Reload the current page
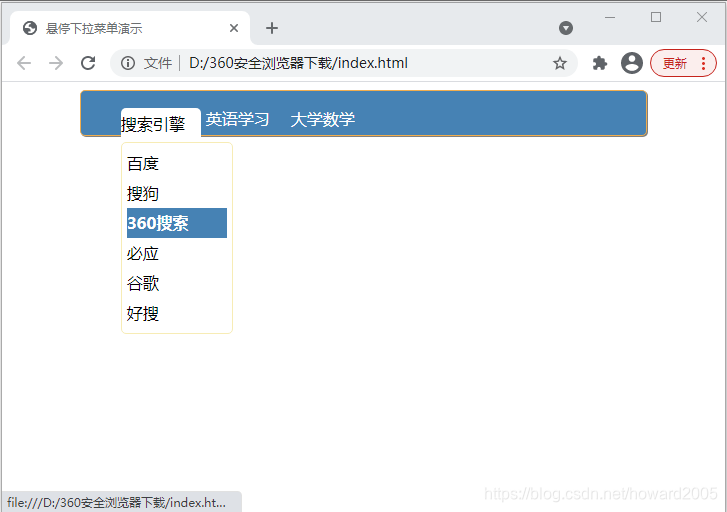 [88, 63]
